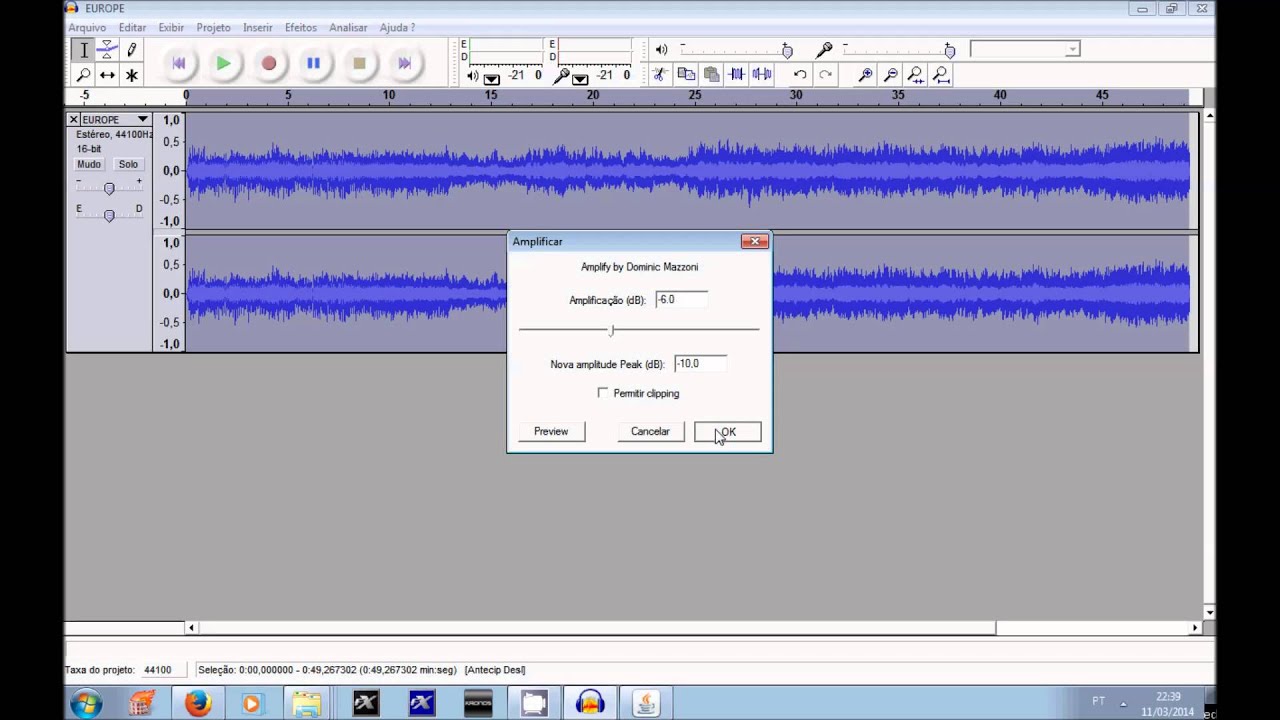Screen dimensions: 1280x720
Task: Click the Trim audio icon
Action: (x=736, y=75)
